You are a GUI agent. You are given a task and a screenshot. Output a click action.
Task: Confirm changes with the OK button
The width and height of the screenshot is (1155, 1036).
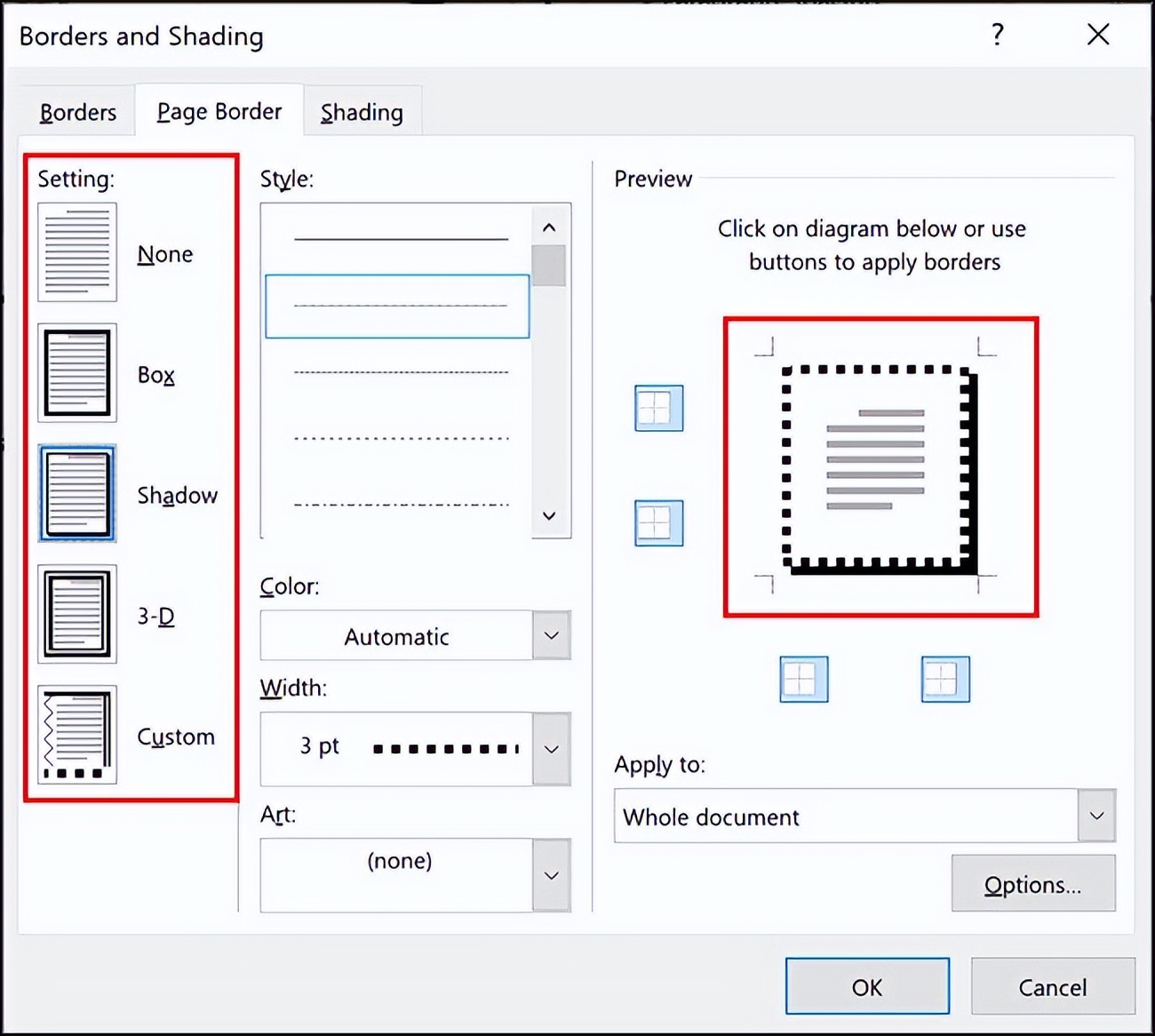(x=867, y=986)
